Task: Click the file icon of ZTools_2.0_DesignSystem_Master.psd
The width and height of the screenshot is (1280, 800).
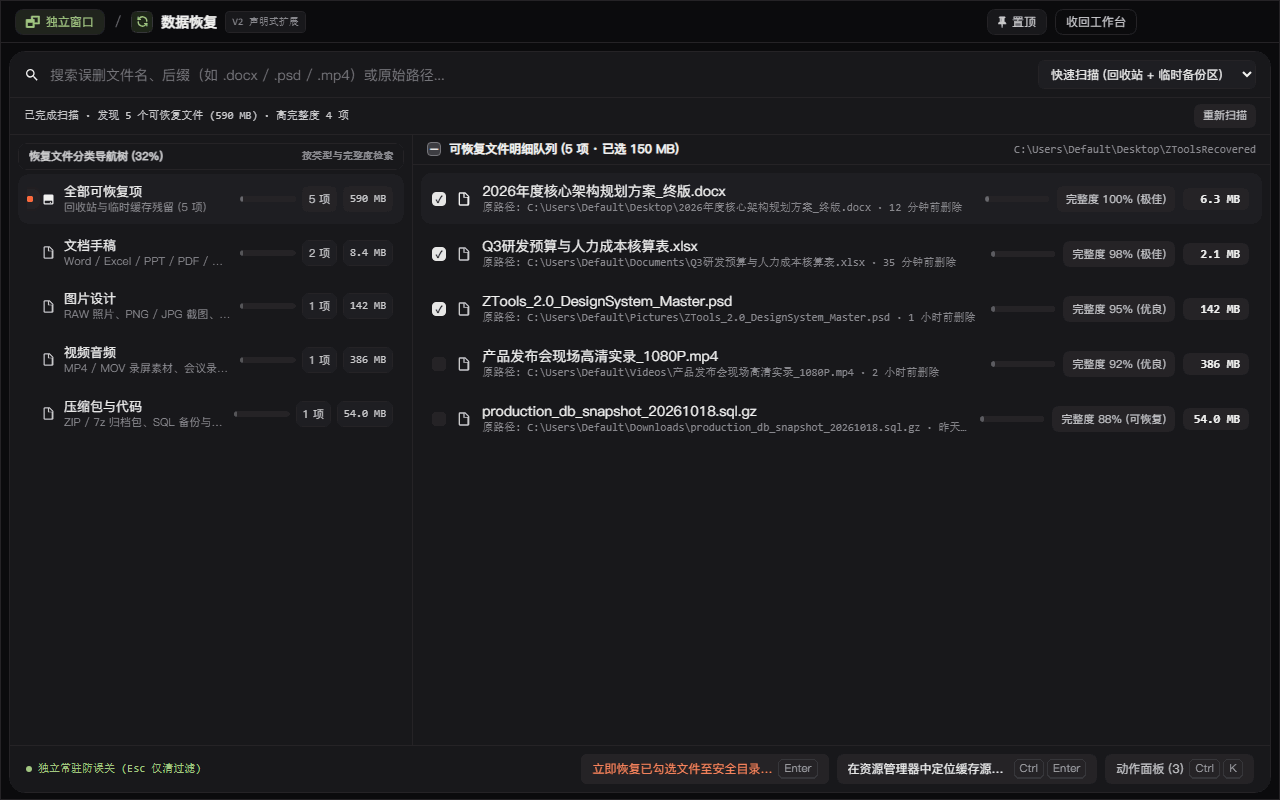Action: [x=464, y=309]
